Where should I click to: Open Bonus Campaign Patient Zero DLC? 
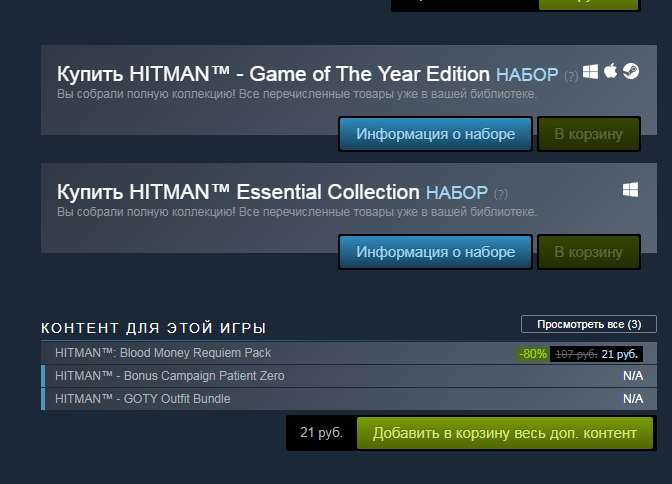[x=170, y=376]
